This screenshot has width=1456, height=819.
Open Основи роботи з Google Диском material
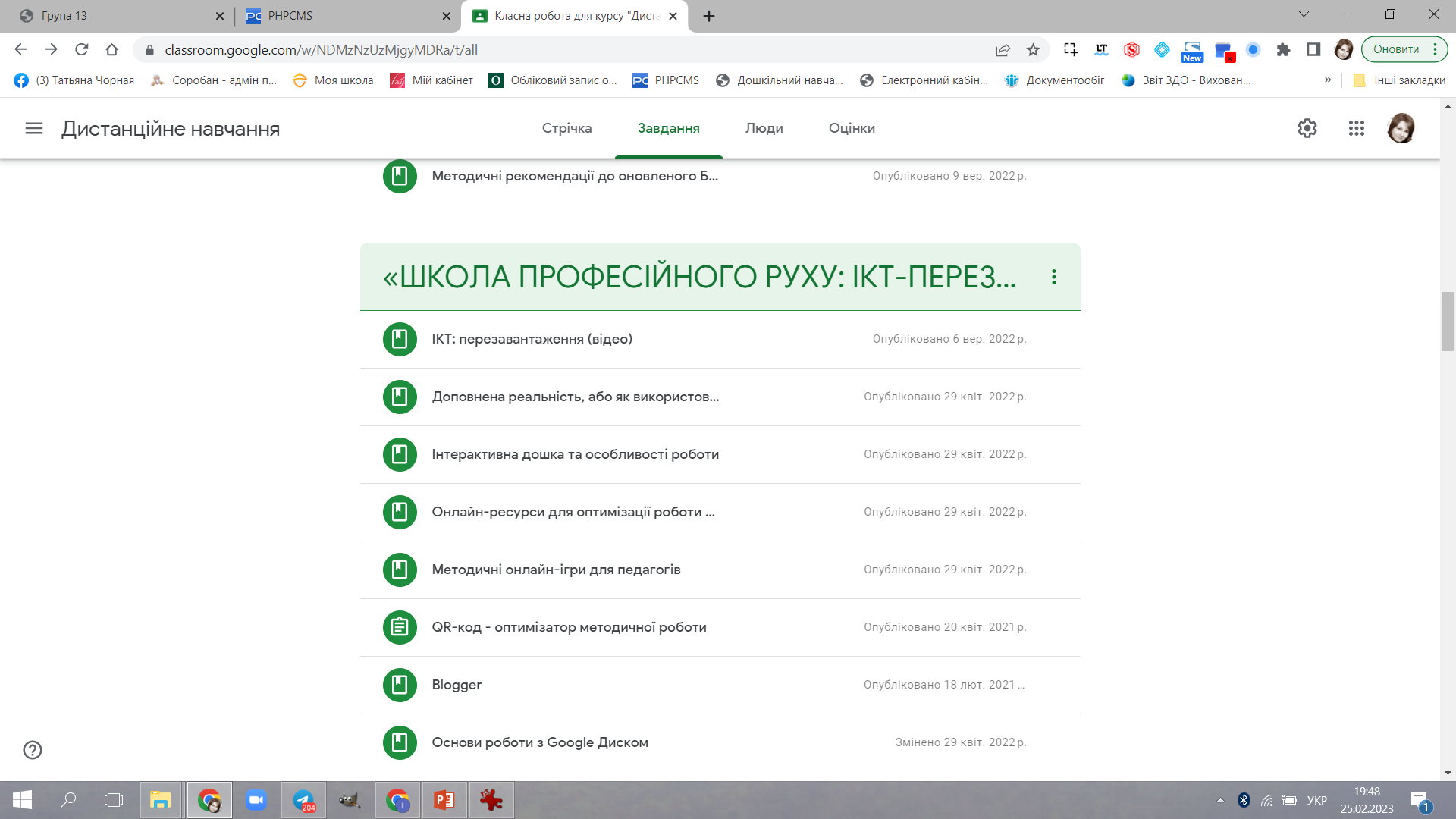[x=539, y=742]
